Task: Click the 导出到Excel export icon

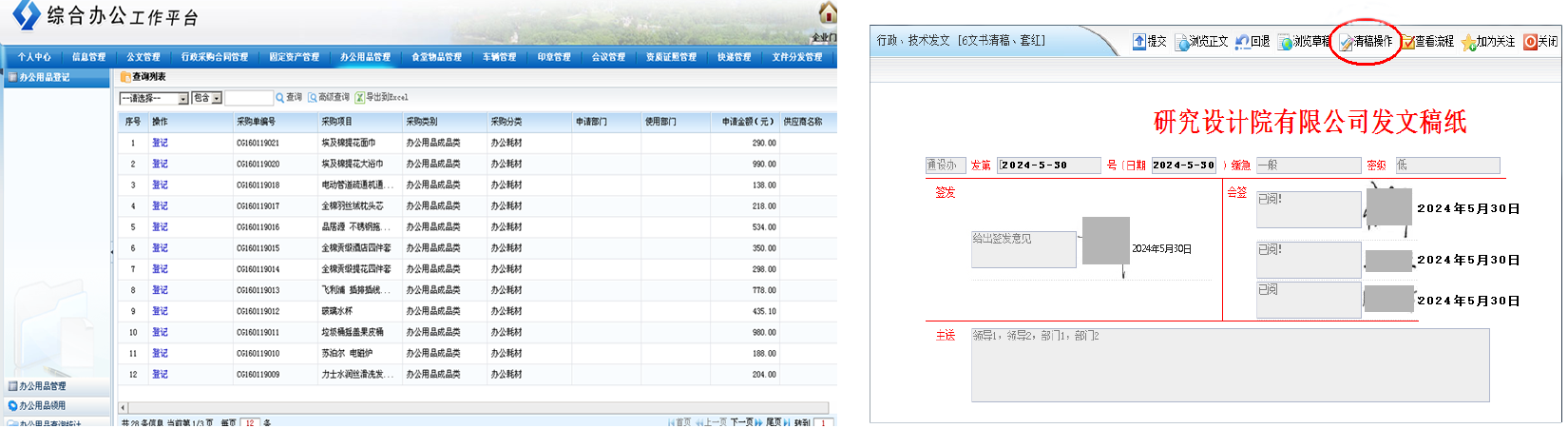Action: point(360,98)
